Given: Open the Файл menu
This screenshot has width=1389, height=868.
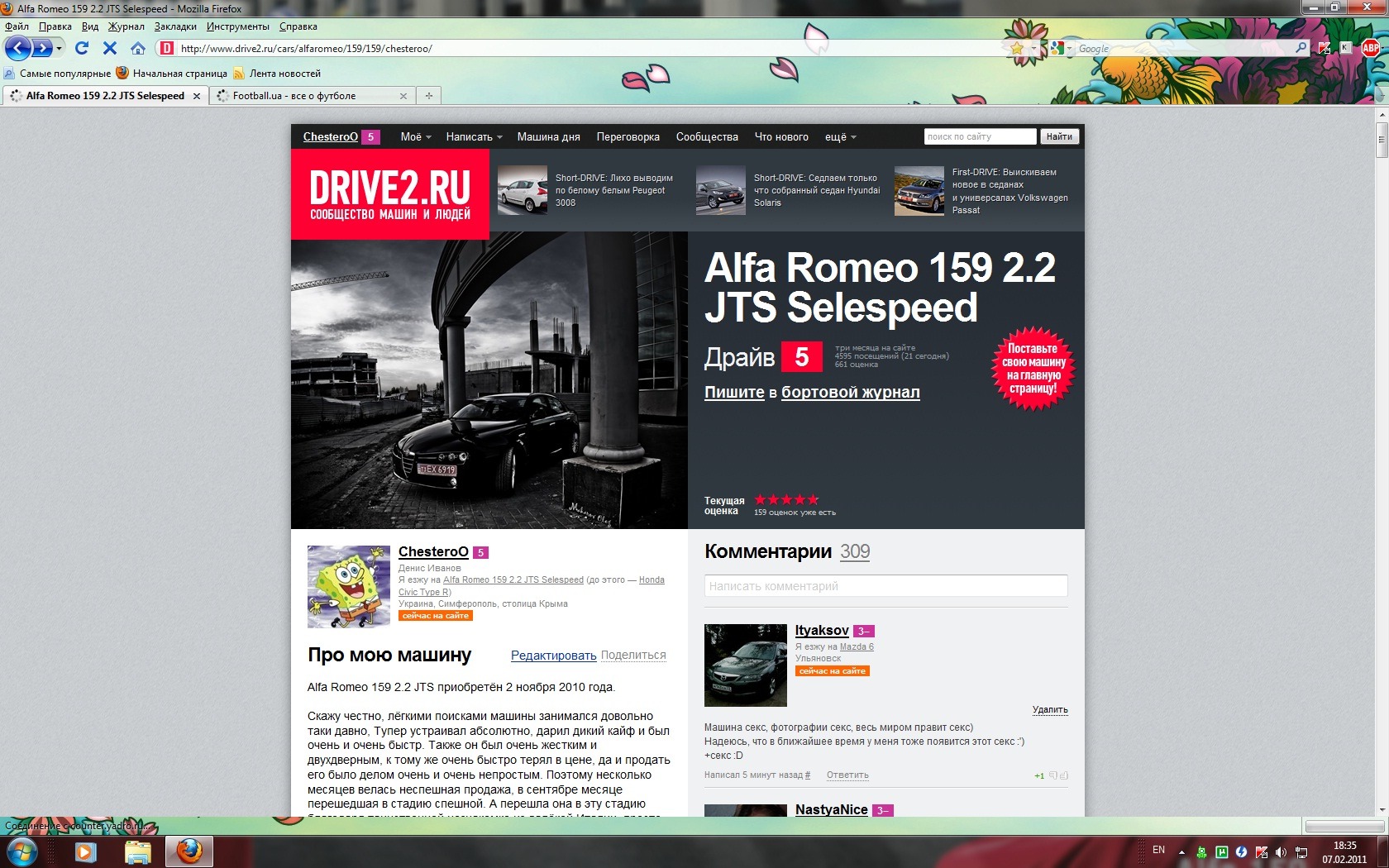Looking at the screenshot, I should 17,26.
